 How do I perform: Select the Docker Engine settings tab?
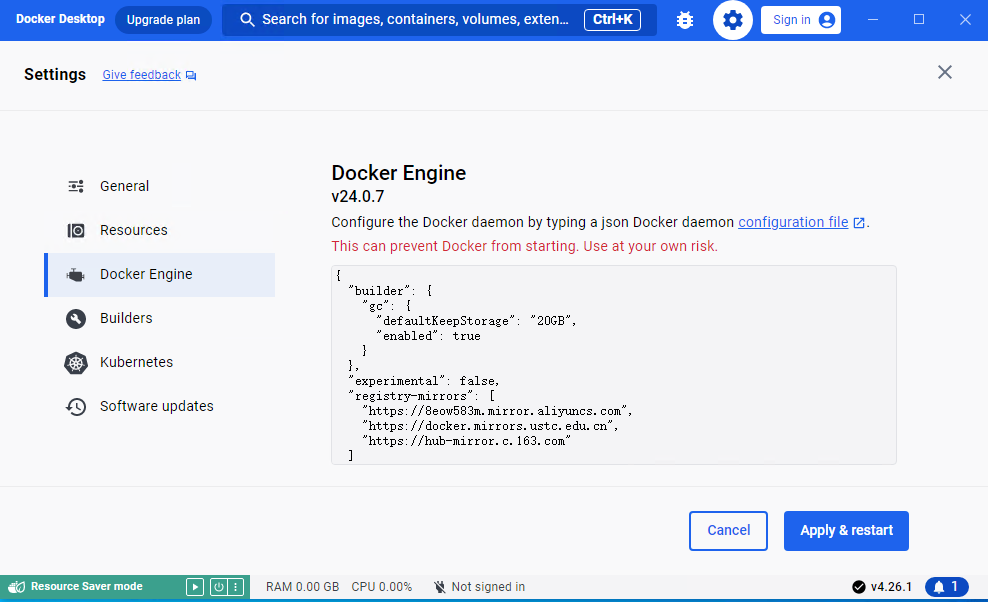click(x=159, y=275)
